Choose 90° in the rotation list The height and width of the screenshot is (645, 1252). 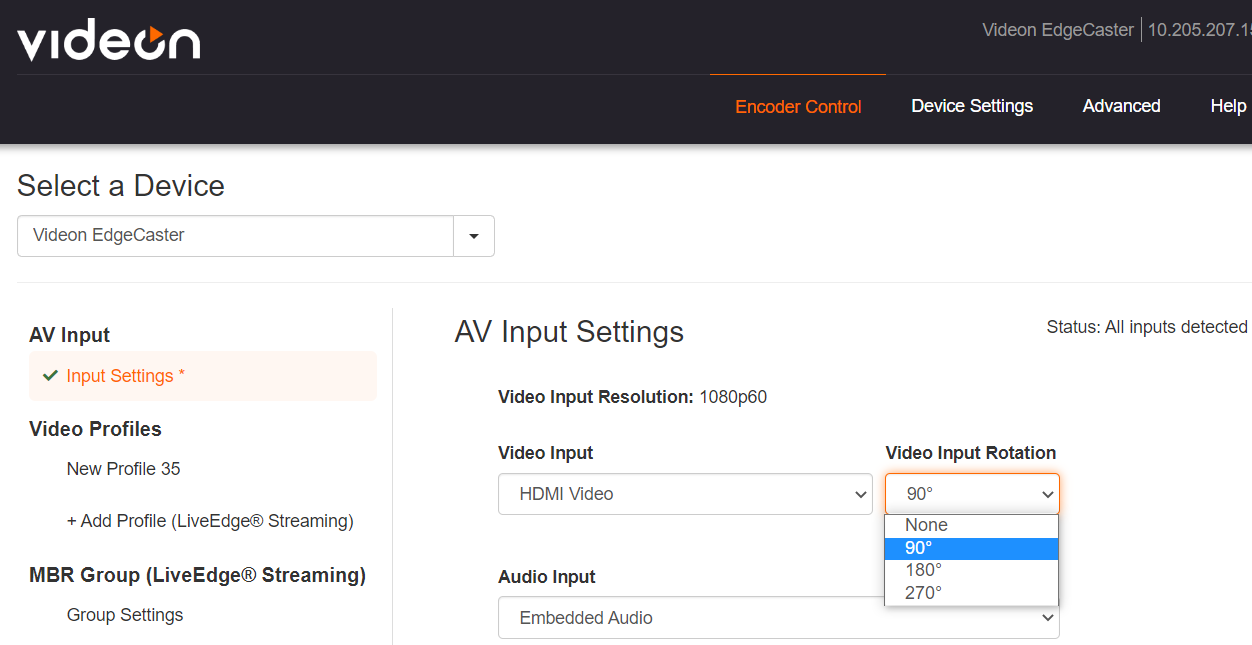coord(971,548)
